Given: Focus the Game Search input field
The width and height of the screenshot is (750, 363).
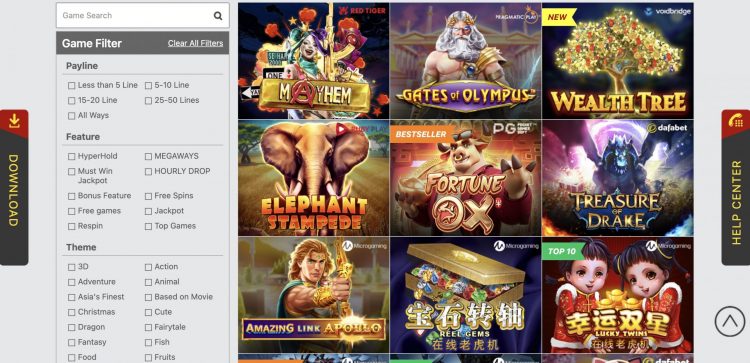Looking at the screenshot, I should pyautogui.click(x=143, y=16).
